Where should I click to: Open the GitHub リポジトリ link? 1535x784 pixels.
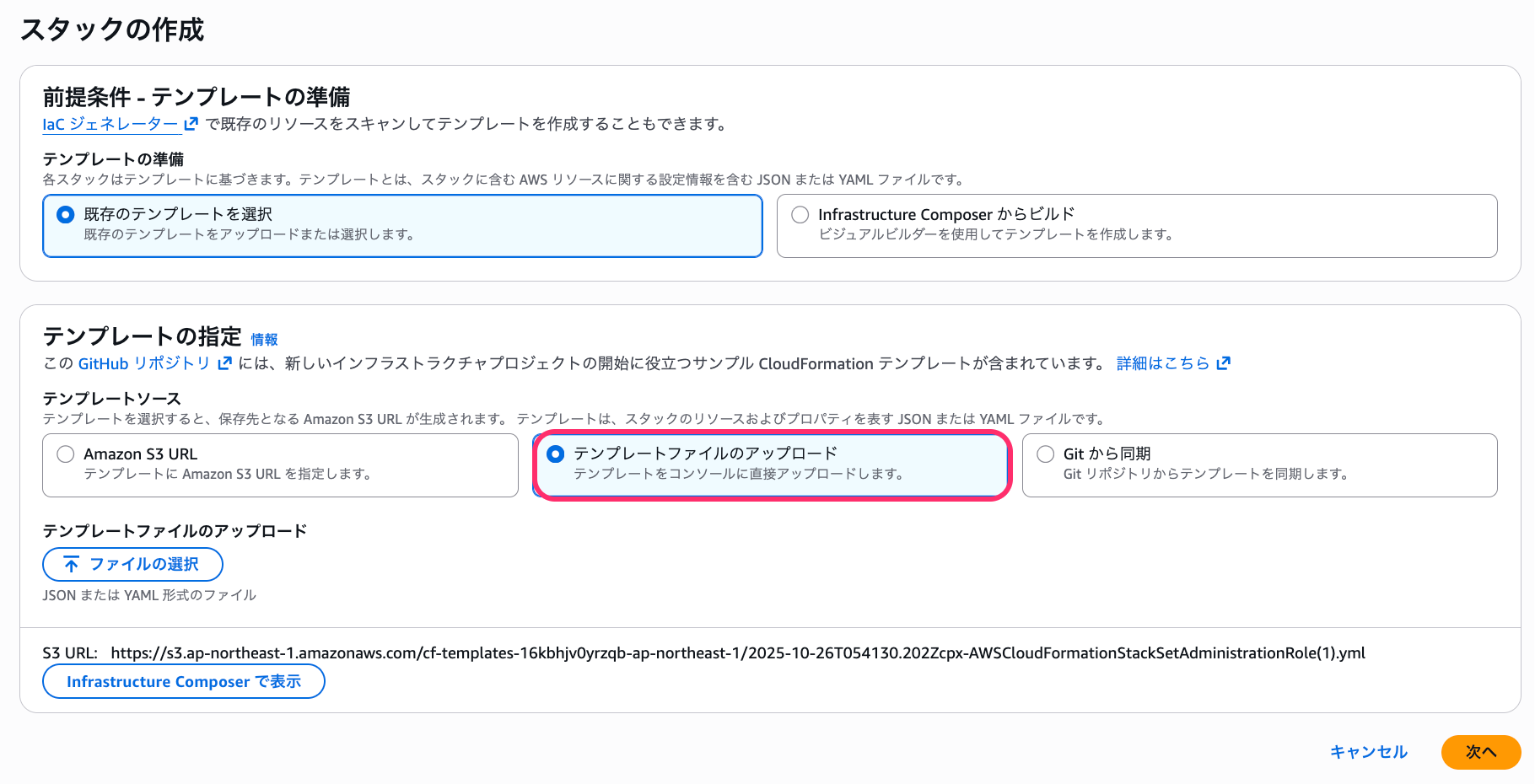pos(143,363)
